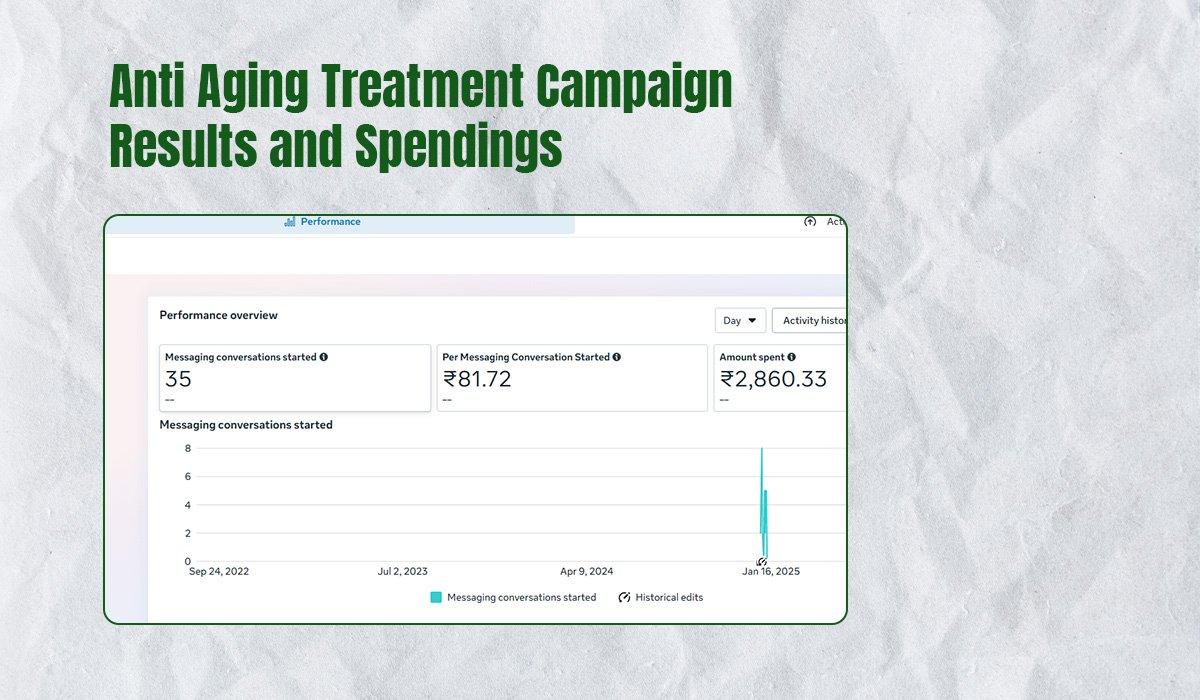Select the Per Messaging Conversation Started card
This screenshot has height=700, width=1200.
pyautogui.click(x=571, y=378)
